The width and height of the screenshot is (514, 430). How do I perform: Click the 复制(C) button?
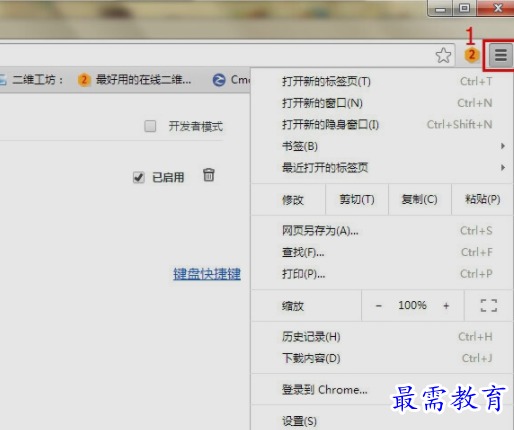coord(420,199)
